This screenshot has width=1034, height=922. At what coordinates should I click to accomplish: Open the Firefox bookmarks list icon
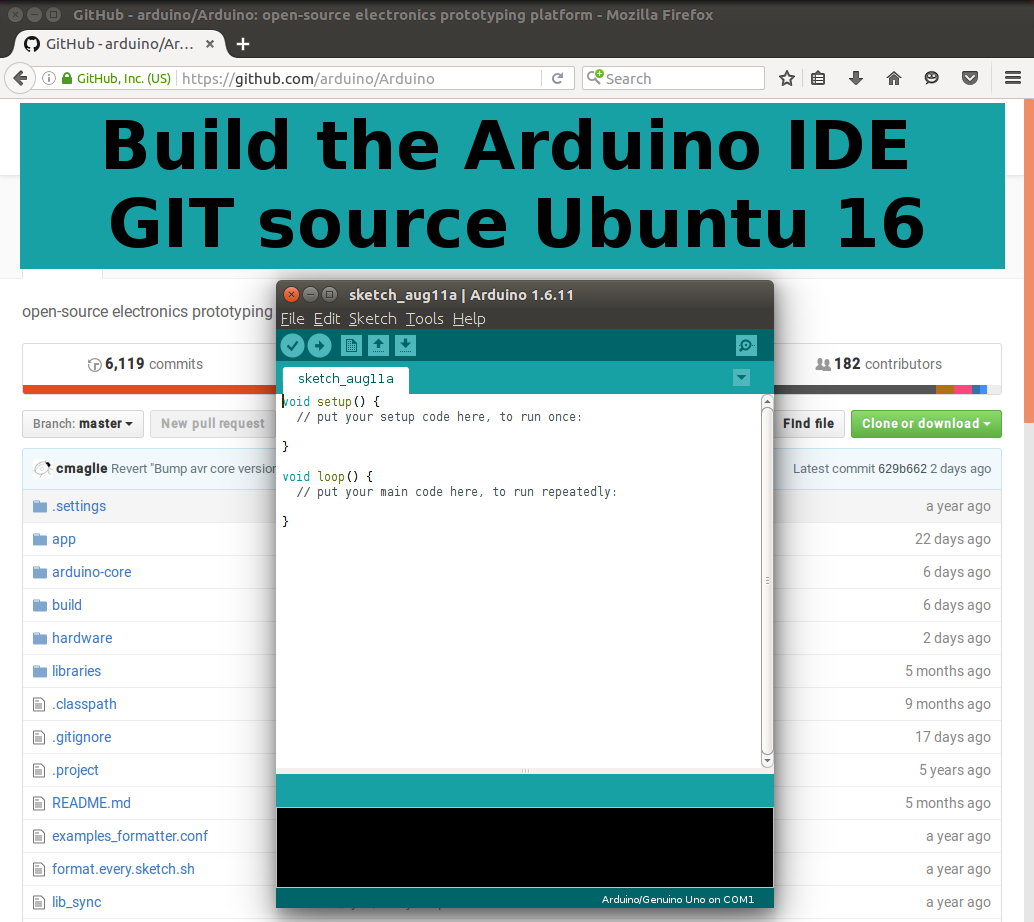point(818,78)
